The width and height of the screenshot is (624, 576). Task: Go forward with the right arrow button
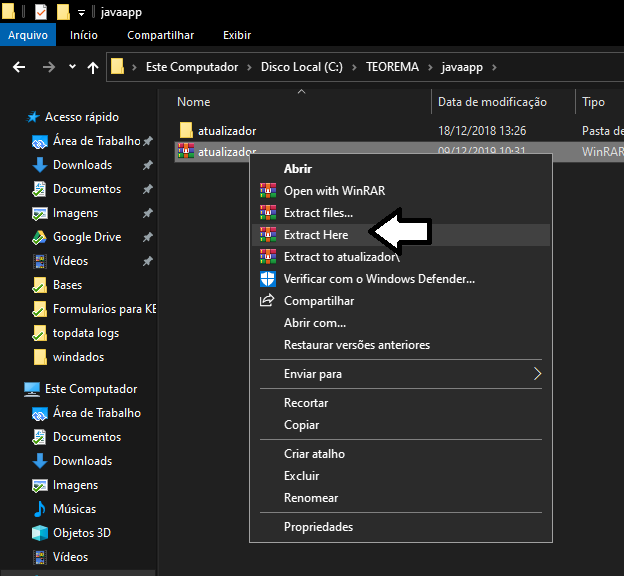(49, 67)
